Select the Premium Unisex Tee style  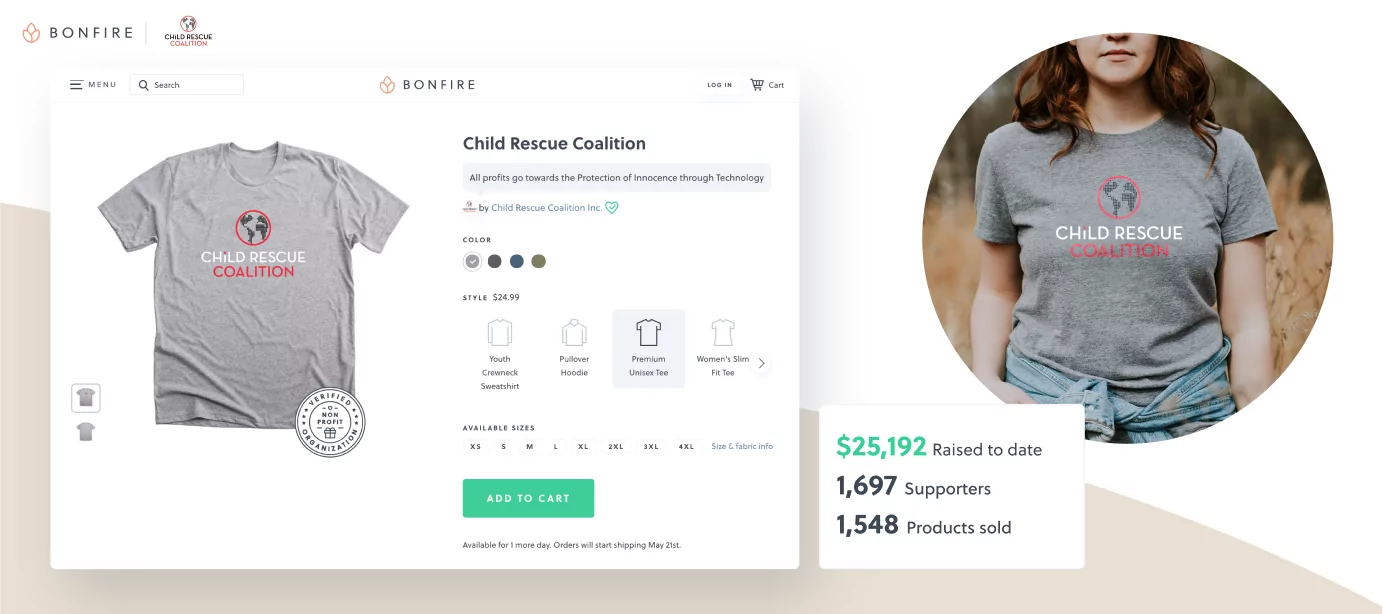point(648,347)
